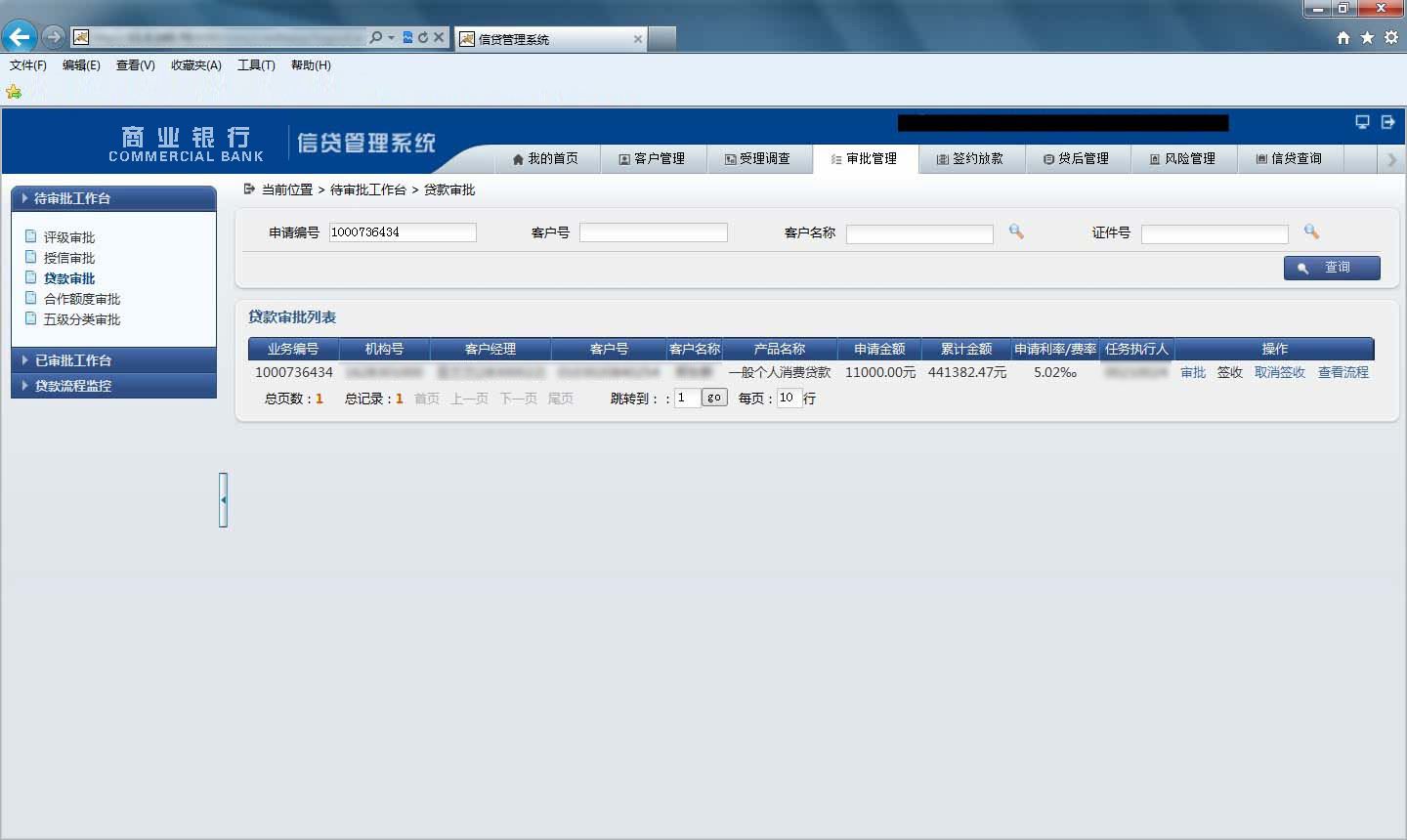The height and width of the screenshot is (840, 1407).
Task: Click 查看流程 link in operations column
Action: coord(1343,372)
